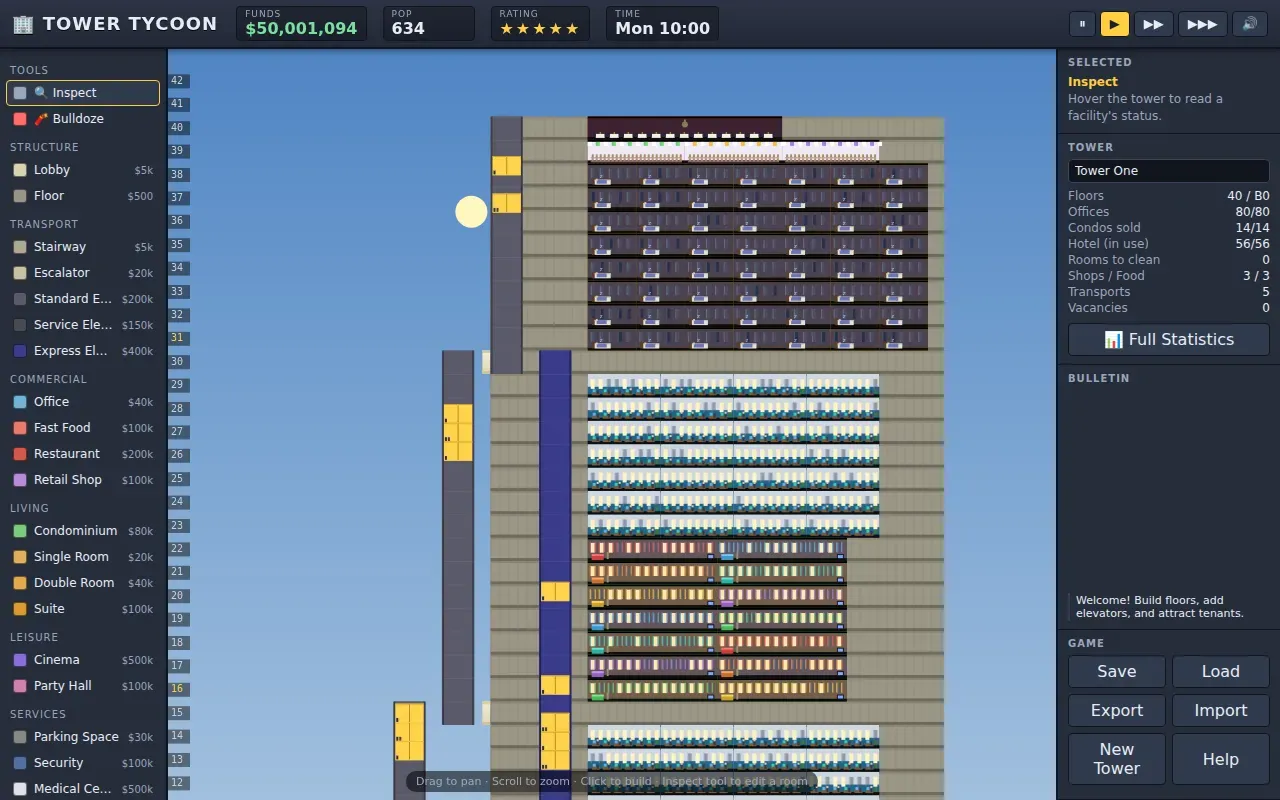Viewport: 1280px width, 800px height.
Task: Load a saved game
Action: 1221,672
